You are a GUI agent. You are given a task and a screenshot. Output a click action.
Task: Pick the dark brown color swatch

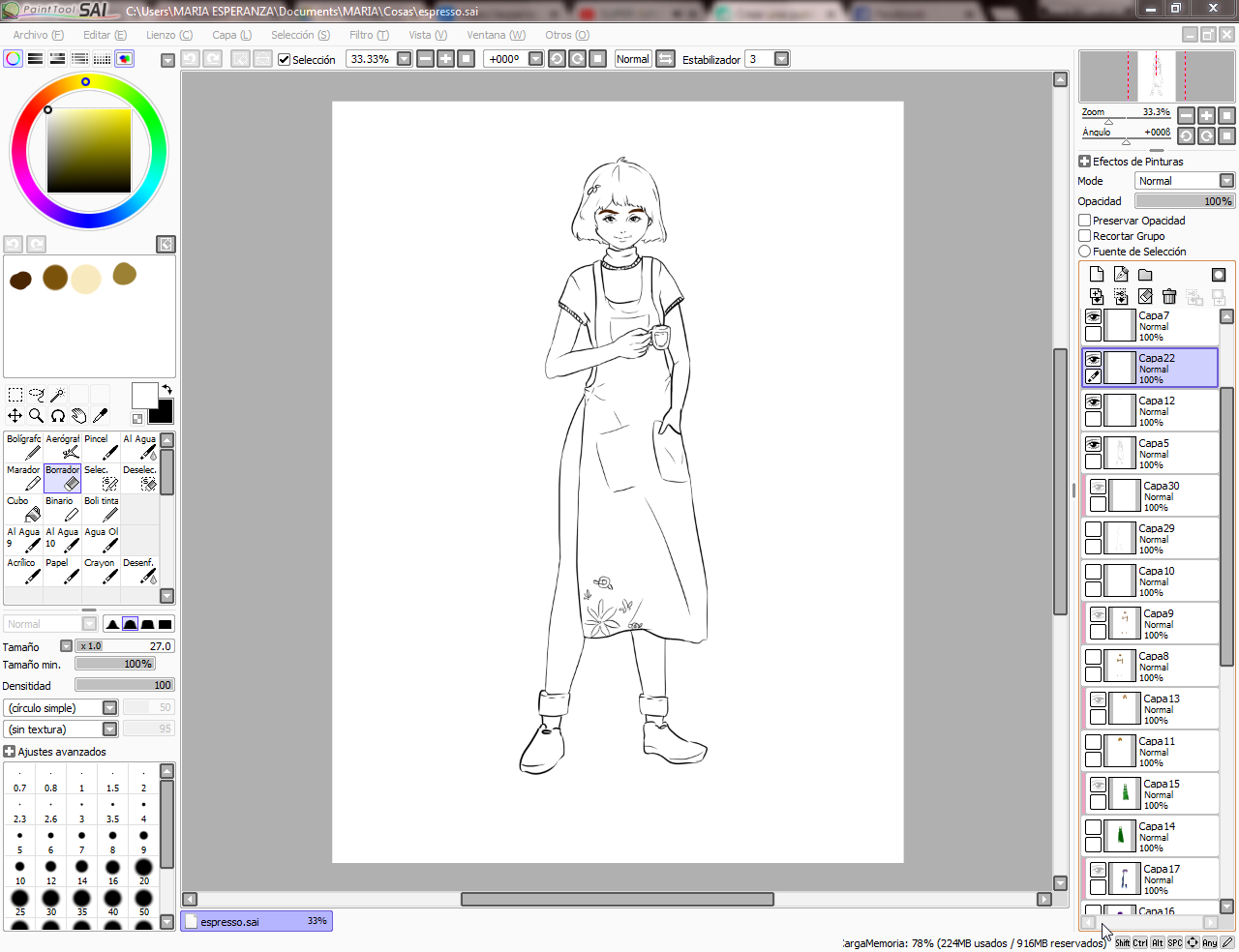20,281
